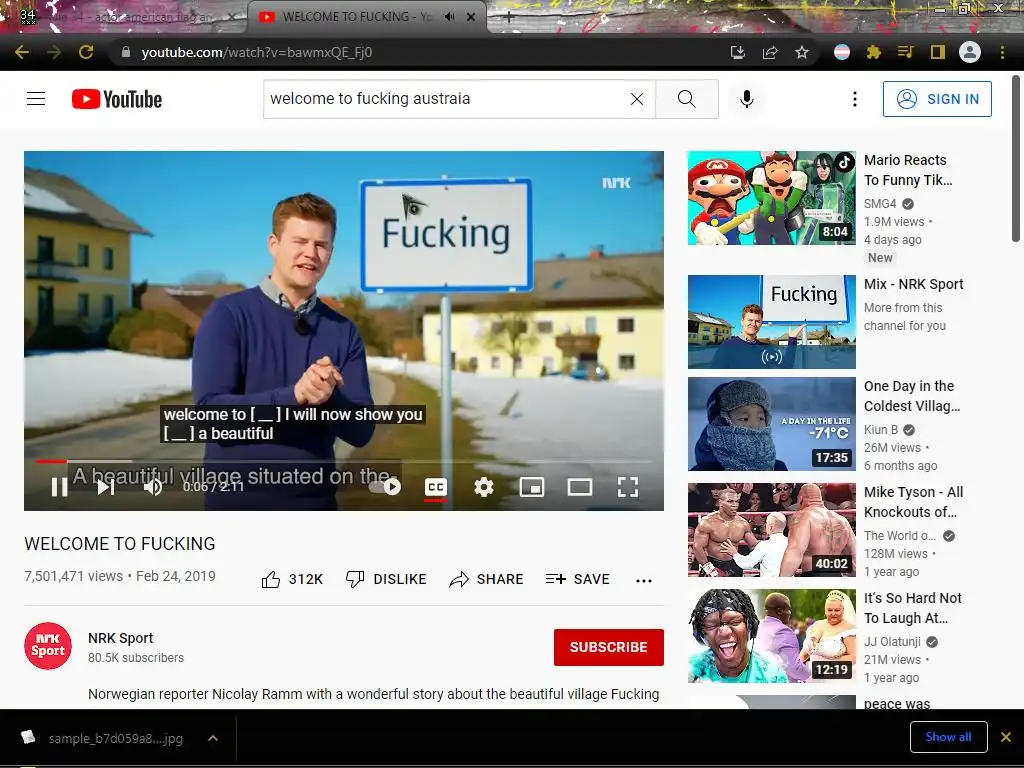Click SAVE to playlist
This screenshot has height=768, width=1024.
click(578, 579)
